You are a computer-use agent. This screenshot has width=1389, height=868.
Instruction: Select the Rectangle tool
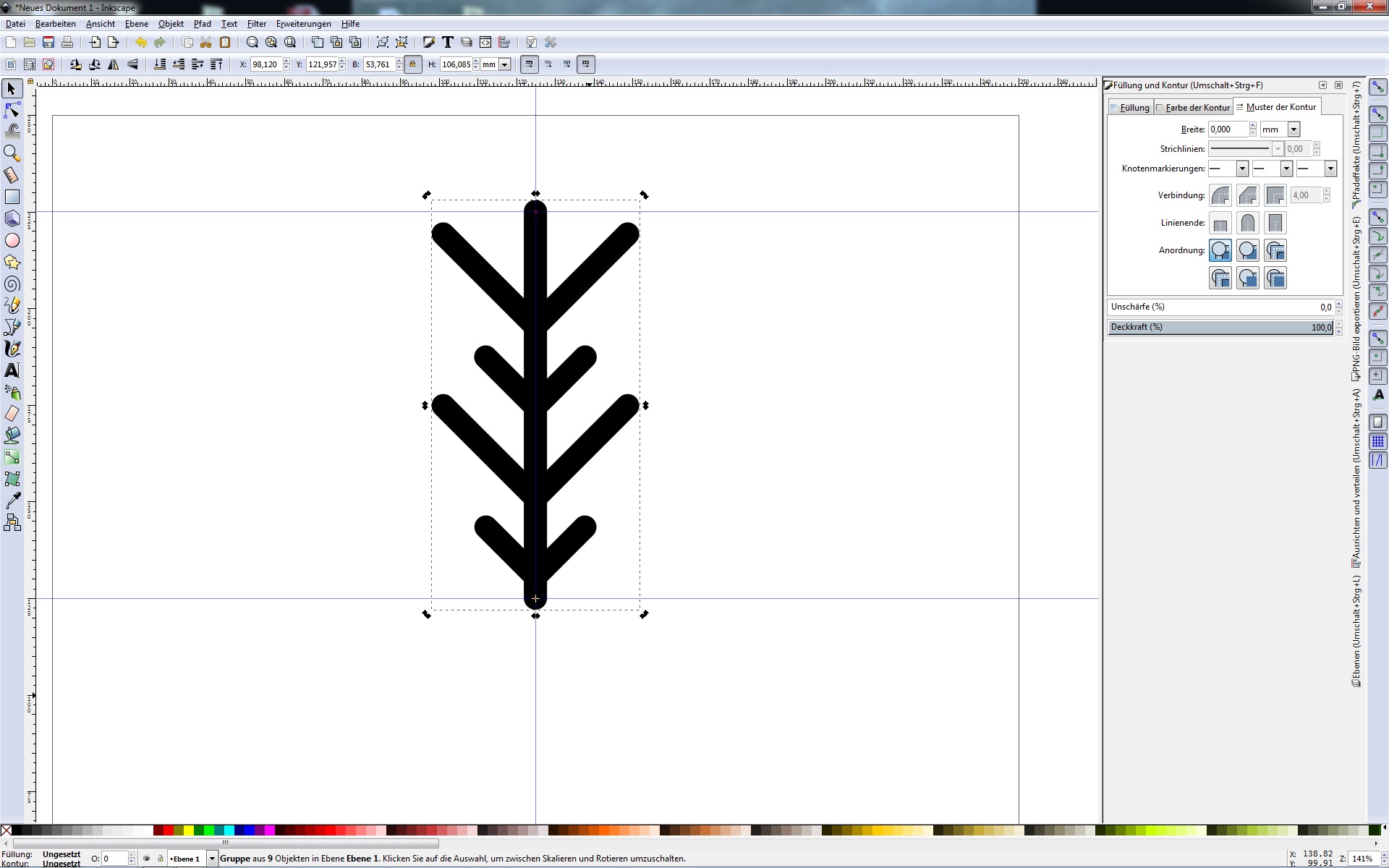click(12, 197)
